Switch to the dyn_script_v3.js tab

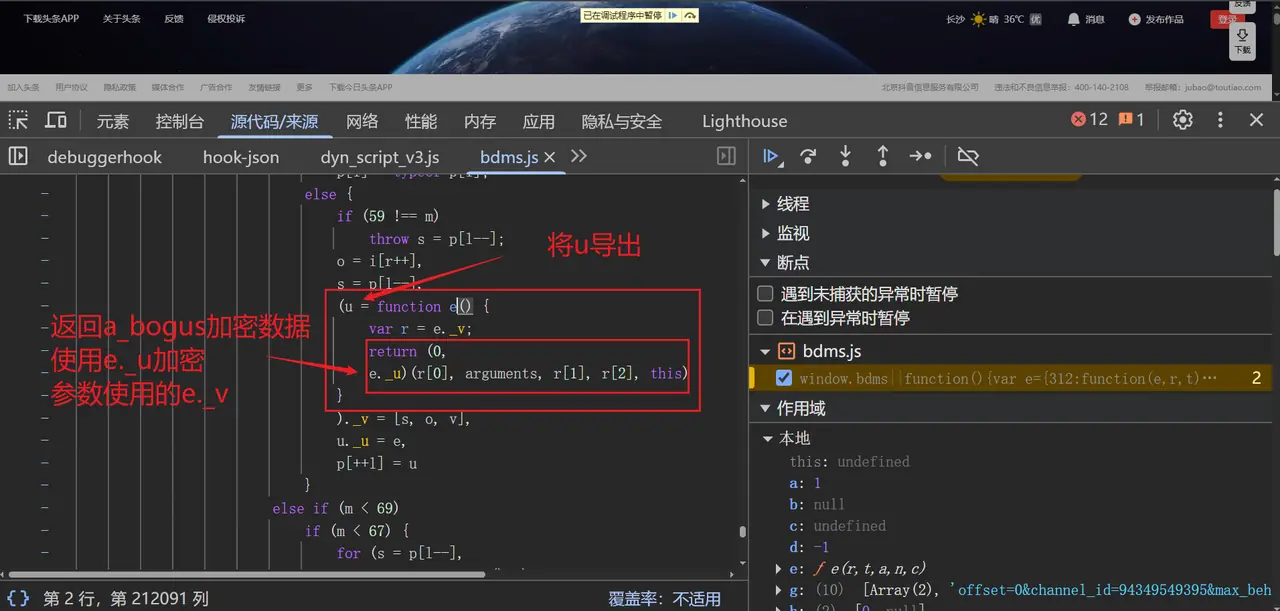coord(380,157)
